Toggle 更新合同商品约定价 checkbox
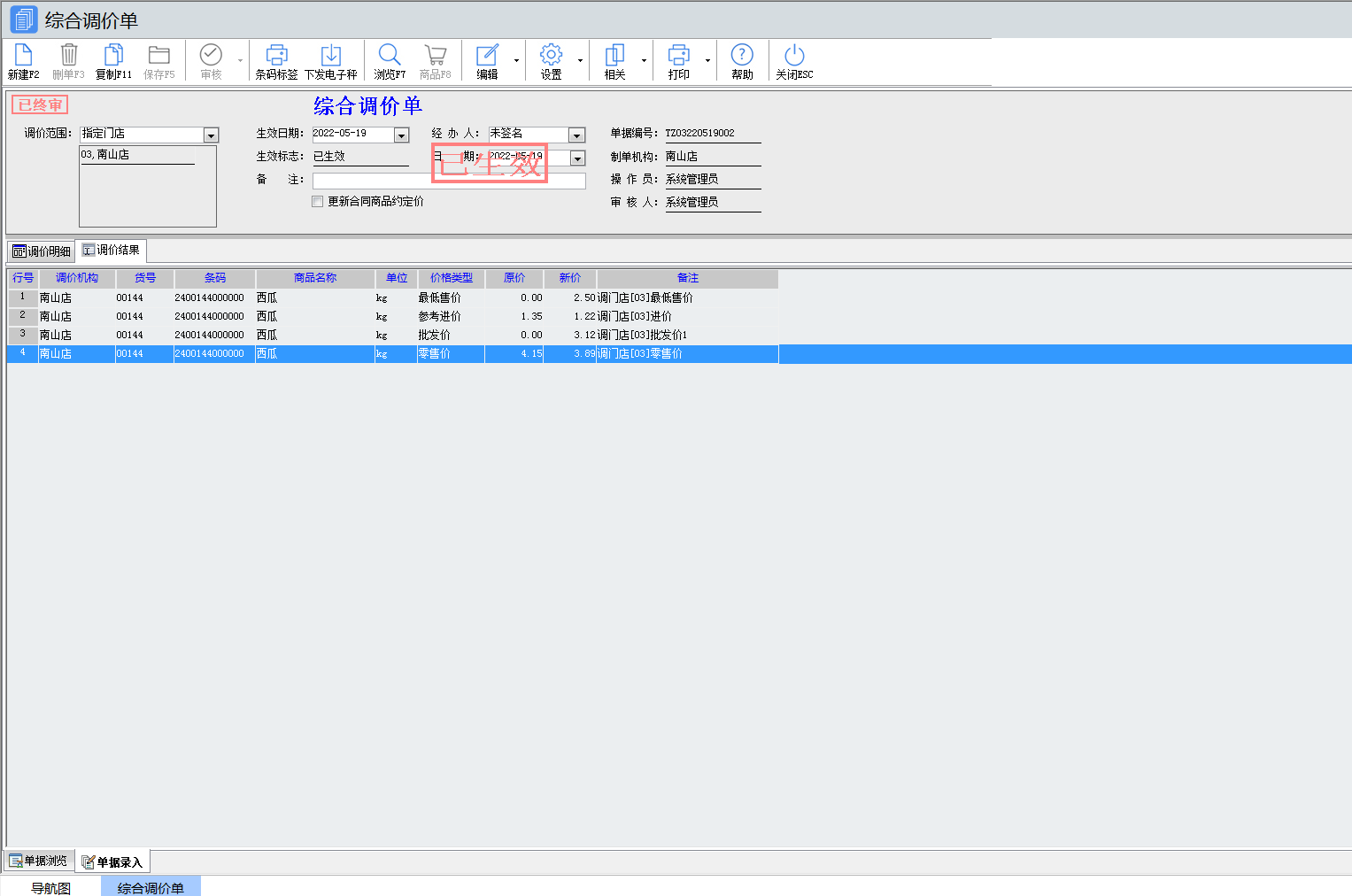The height and width of the screenshot is (896, 1352). point(318,202)
